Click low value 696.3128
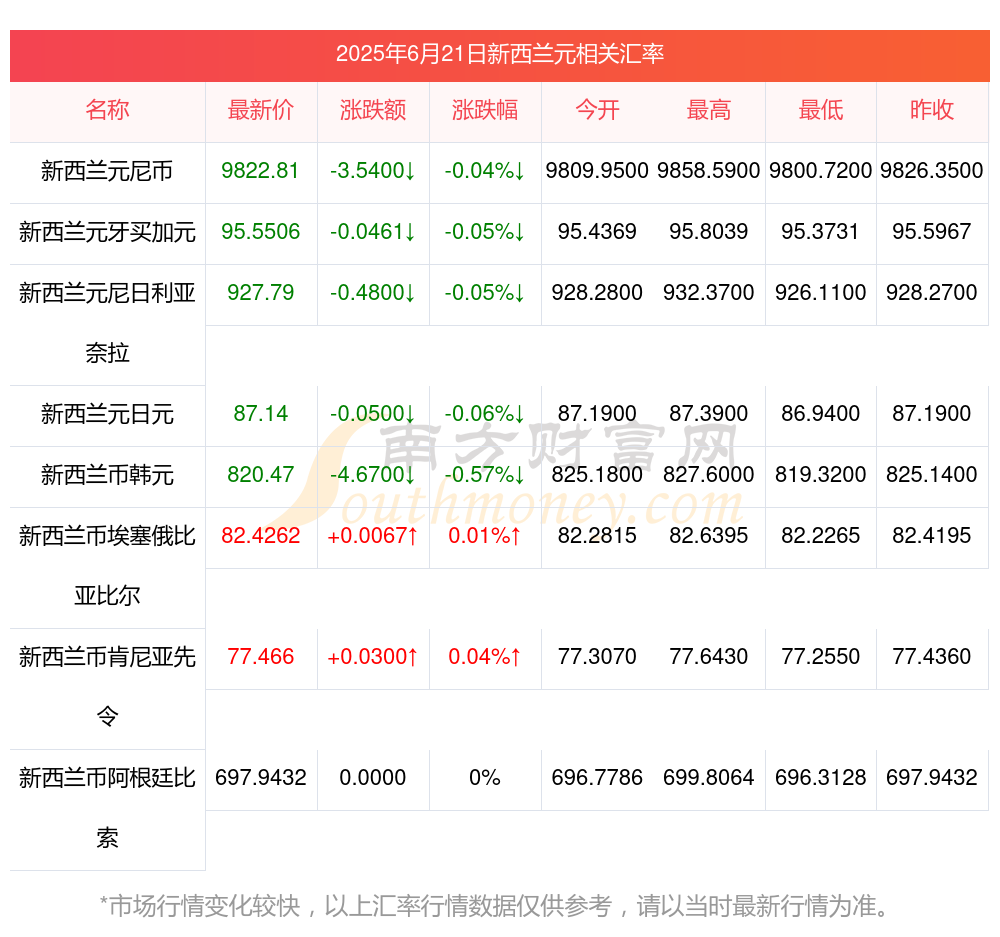 pyautogui.click(x=821, y=778)
